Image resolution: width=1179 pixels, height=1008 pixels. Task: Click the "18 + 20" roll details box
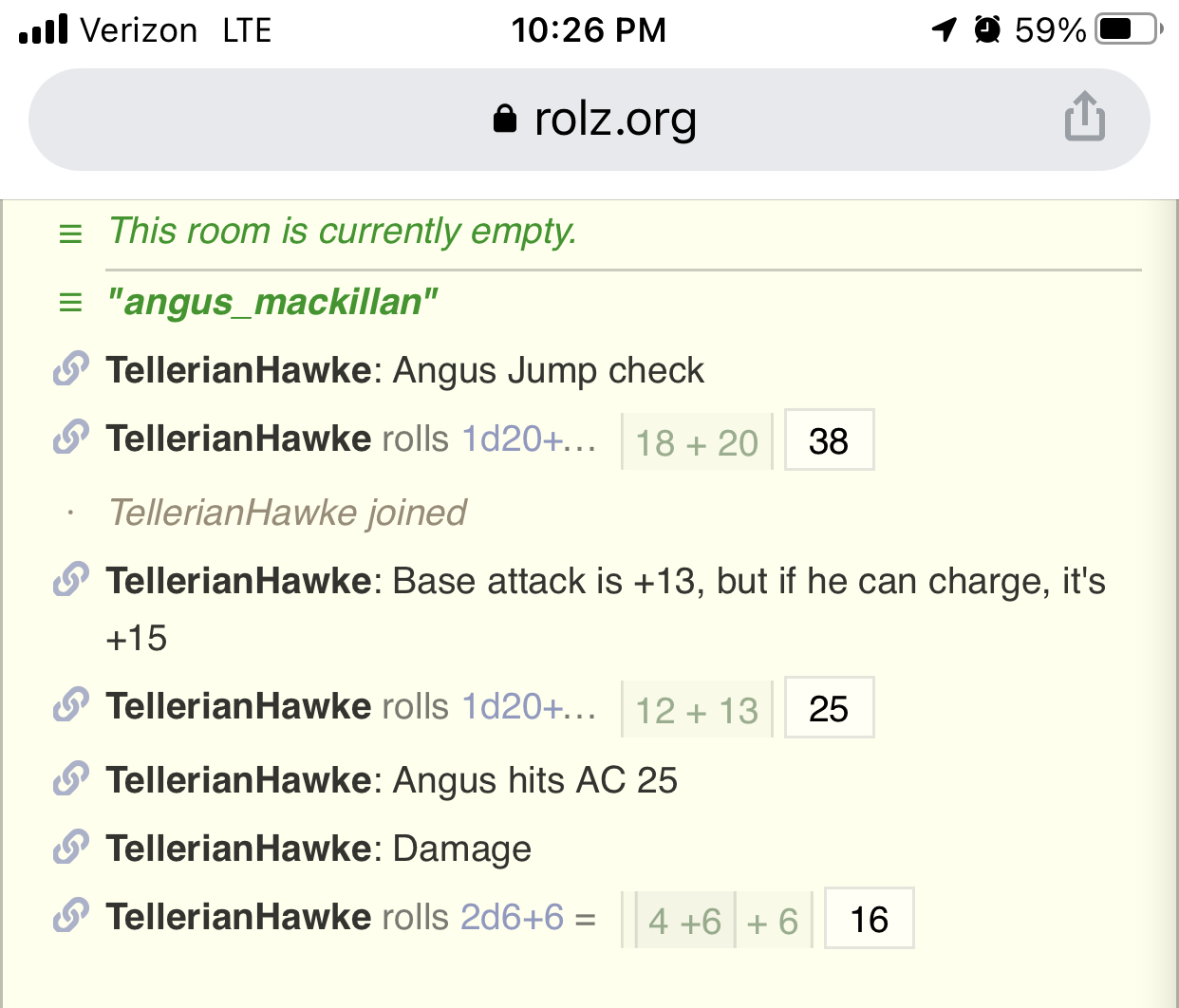(x=697, y=442)
